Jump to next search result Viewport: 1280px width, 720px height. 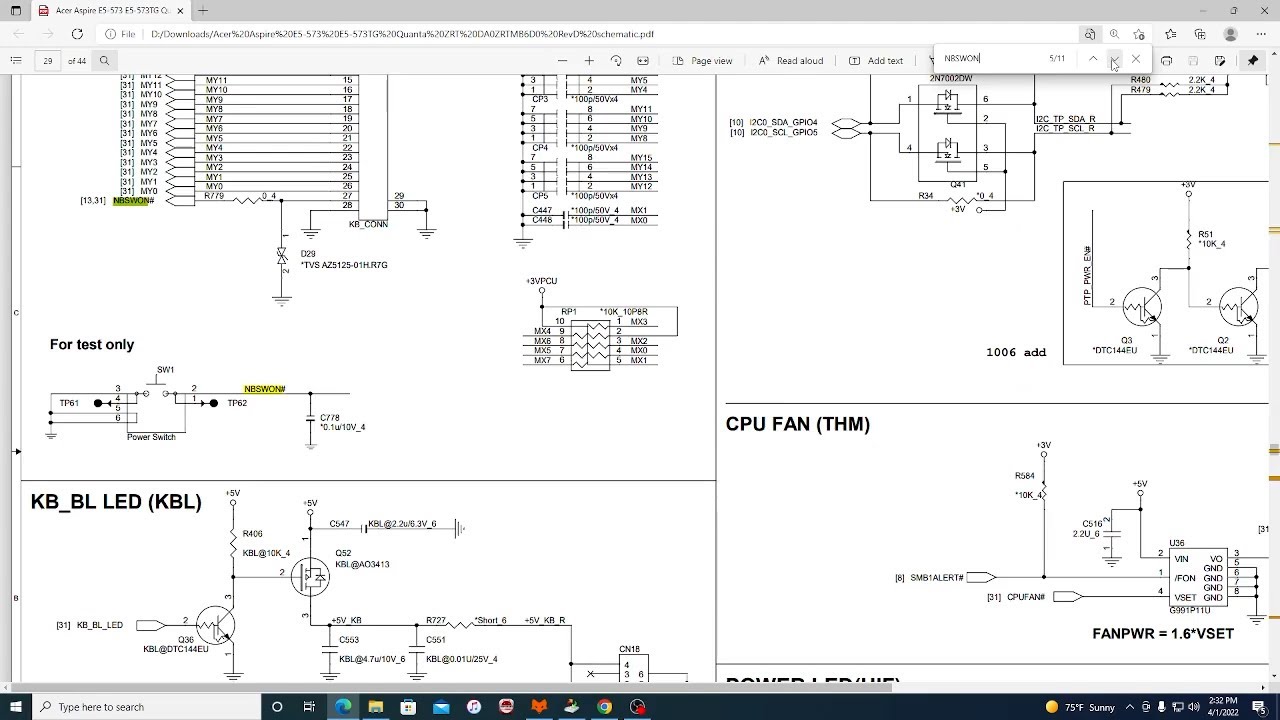1114,59
